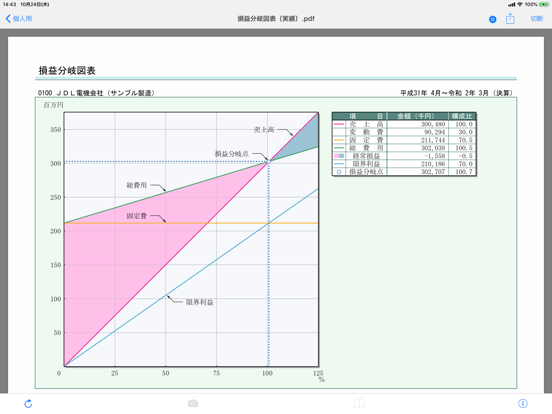Tap the light-blue 限界利益 legend swatch
The image size is (552, 414).
pos(339,164)
